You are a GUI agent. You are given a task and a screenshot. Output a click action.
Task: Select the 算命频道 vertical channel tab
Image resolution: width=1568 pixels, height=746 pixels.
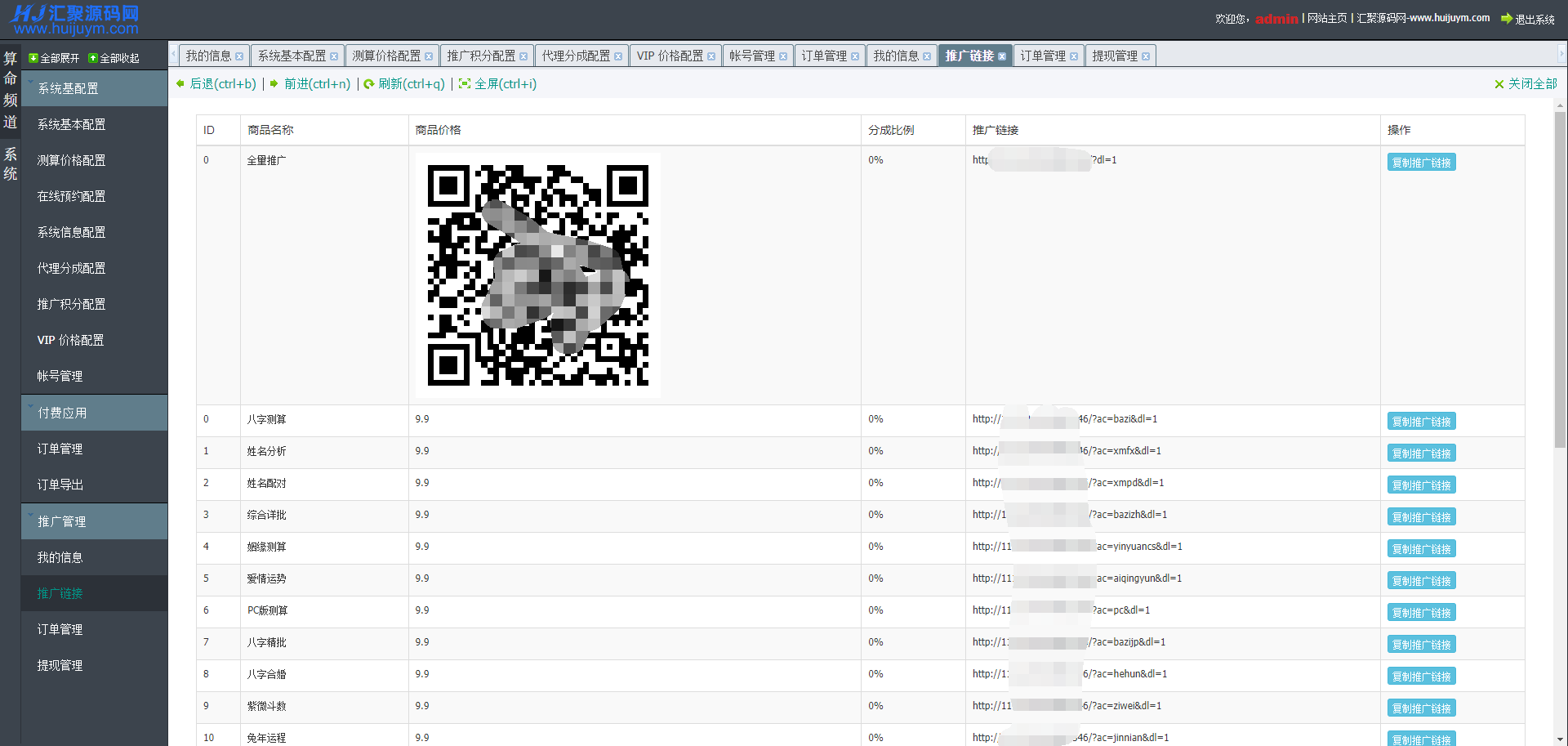11,91
